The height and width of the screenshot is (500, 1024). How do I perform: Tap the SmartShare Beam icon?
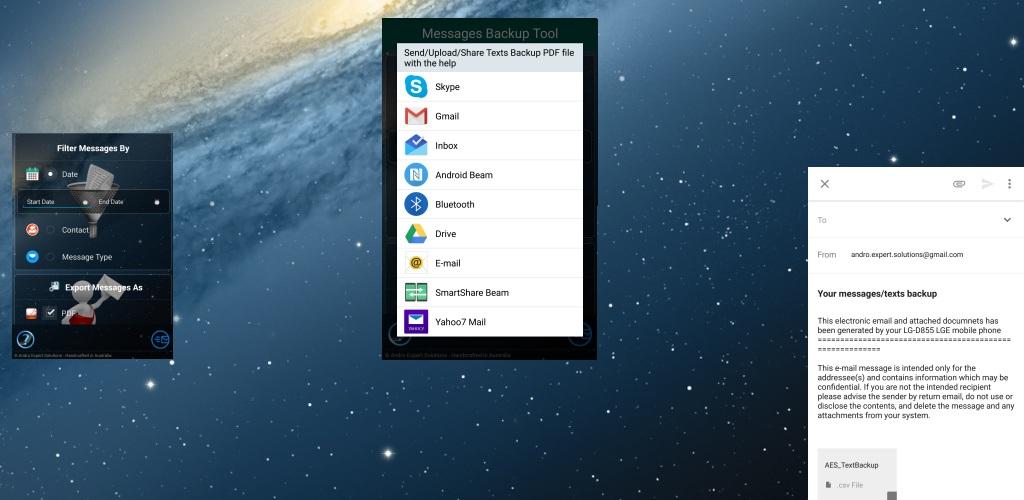point(415,292)
